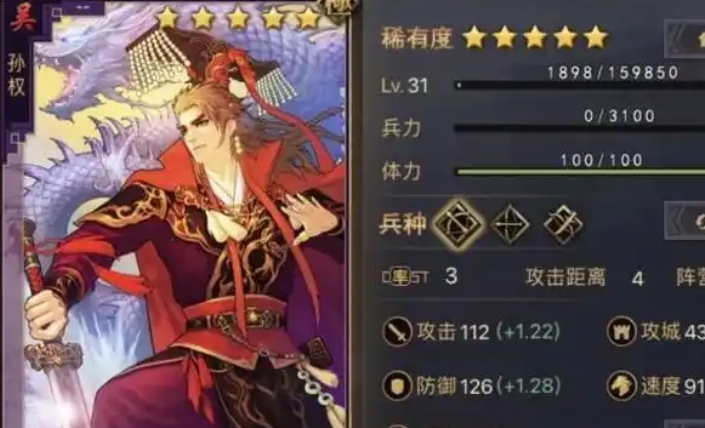Click the green 体力 100/100 stamina bar
The height and width of the screenshot is (428, 705).
pos(580,172)
